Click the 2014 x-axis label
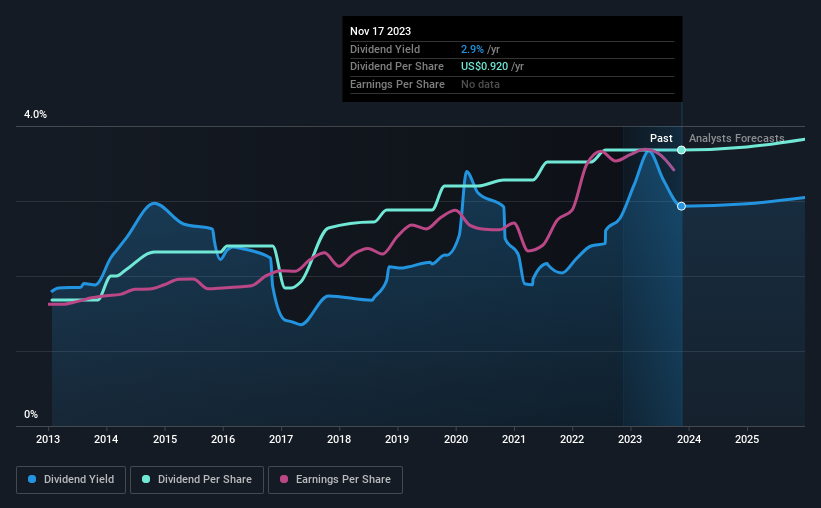The width and height of the screenshot is (821, 508). [x=106, y=439]
